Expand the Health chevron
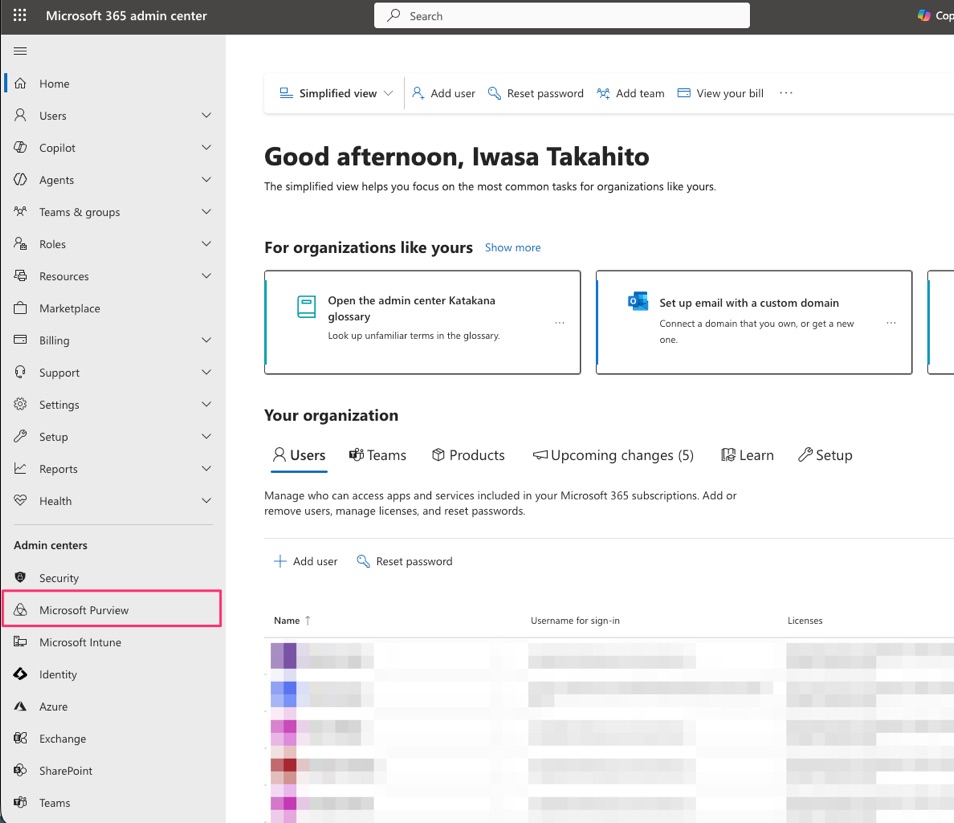Image resolution: width=954 pixels, height=823 pixels. [x=206, y=500]
